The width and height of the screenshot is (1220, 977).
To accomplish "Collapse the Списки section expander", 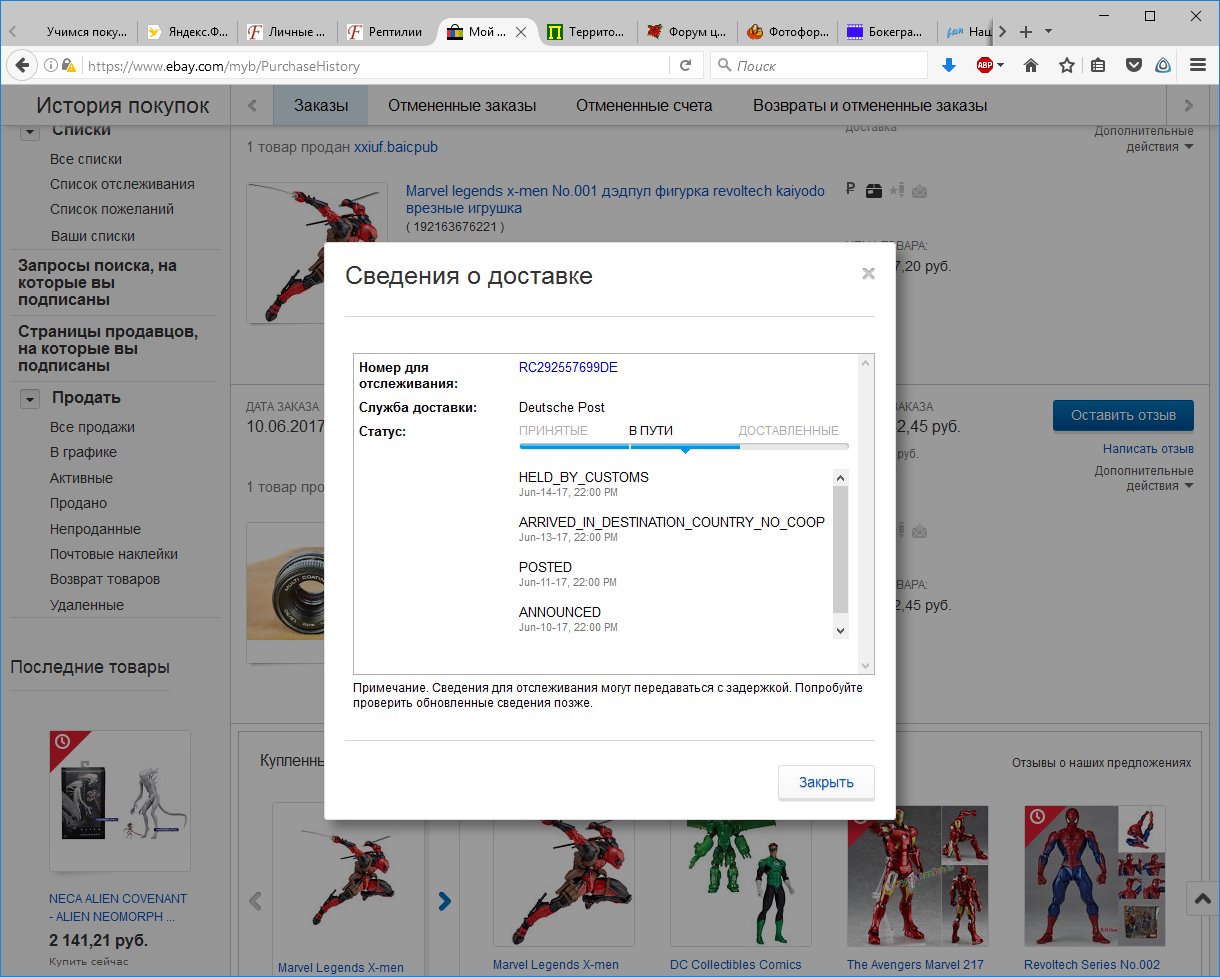I will [x=30, y=132].
